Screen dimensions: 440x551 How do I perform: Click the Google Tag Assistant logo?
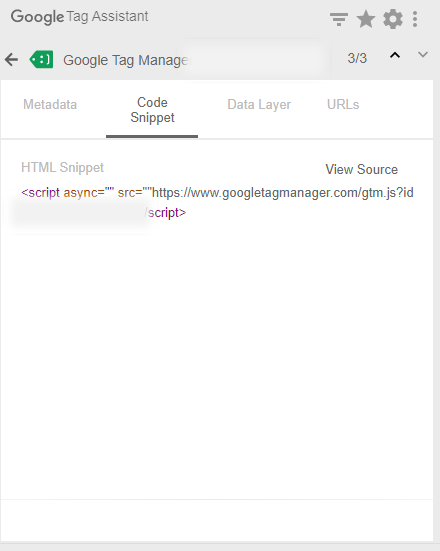pos(79,17)
